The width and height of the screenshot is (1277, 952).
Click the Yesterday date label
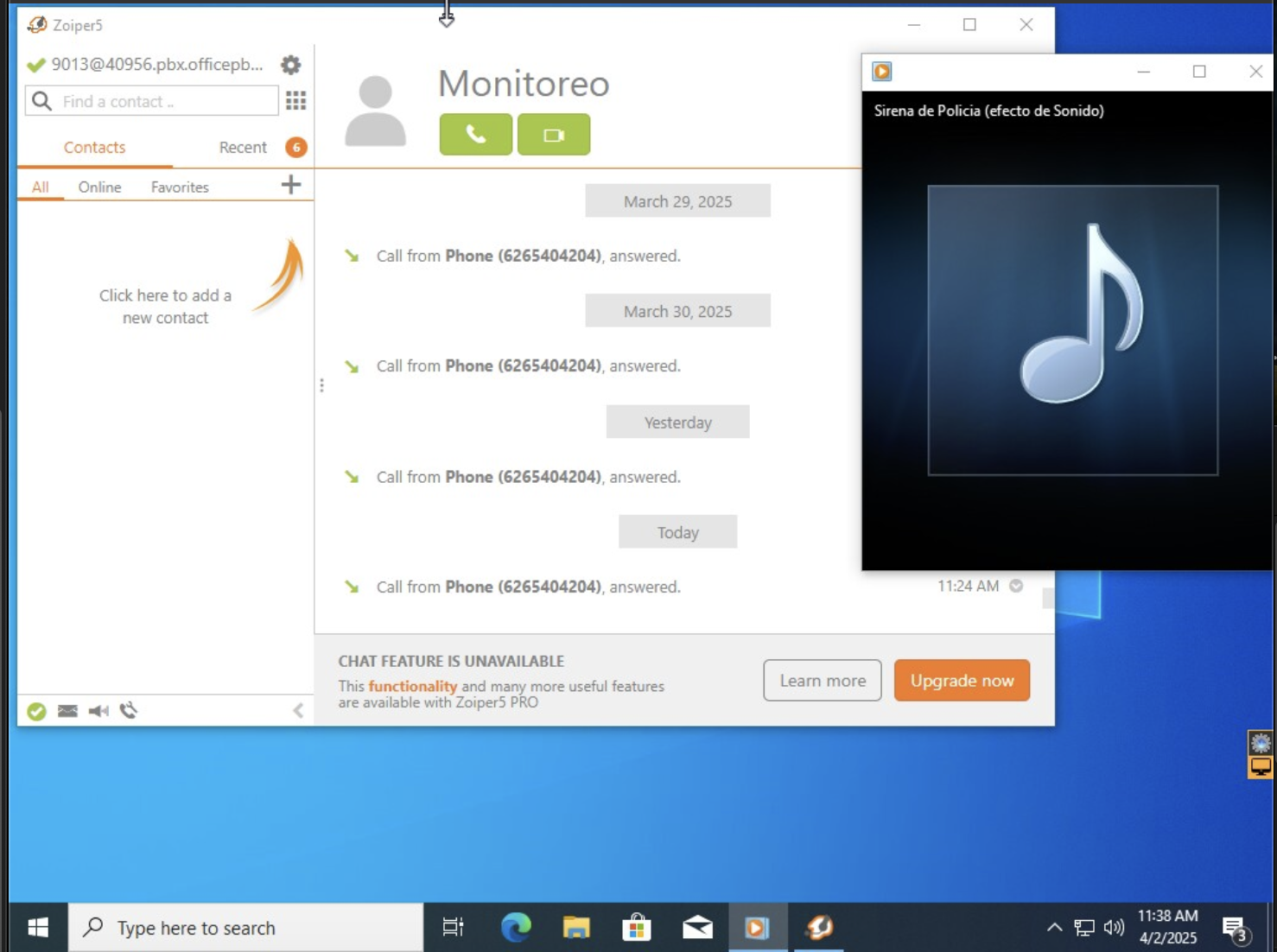[677, 422]
